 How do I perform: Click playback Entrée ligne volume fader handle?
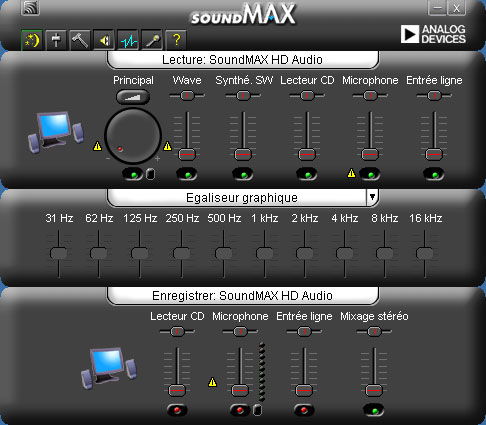(434, 154)
